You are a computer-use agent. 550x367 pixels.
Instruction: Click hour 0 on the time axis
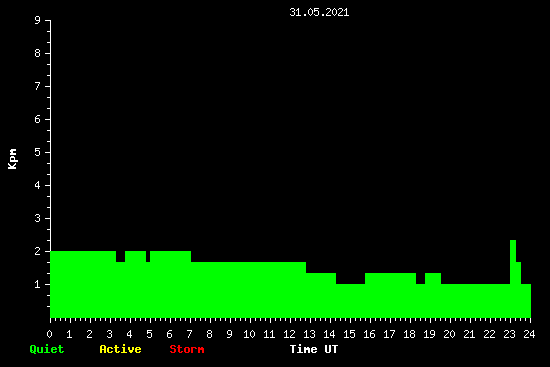(49, 334)
